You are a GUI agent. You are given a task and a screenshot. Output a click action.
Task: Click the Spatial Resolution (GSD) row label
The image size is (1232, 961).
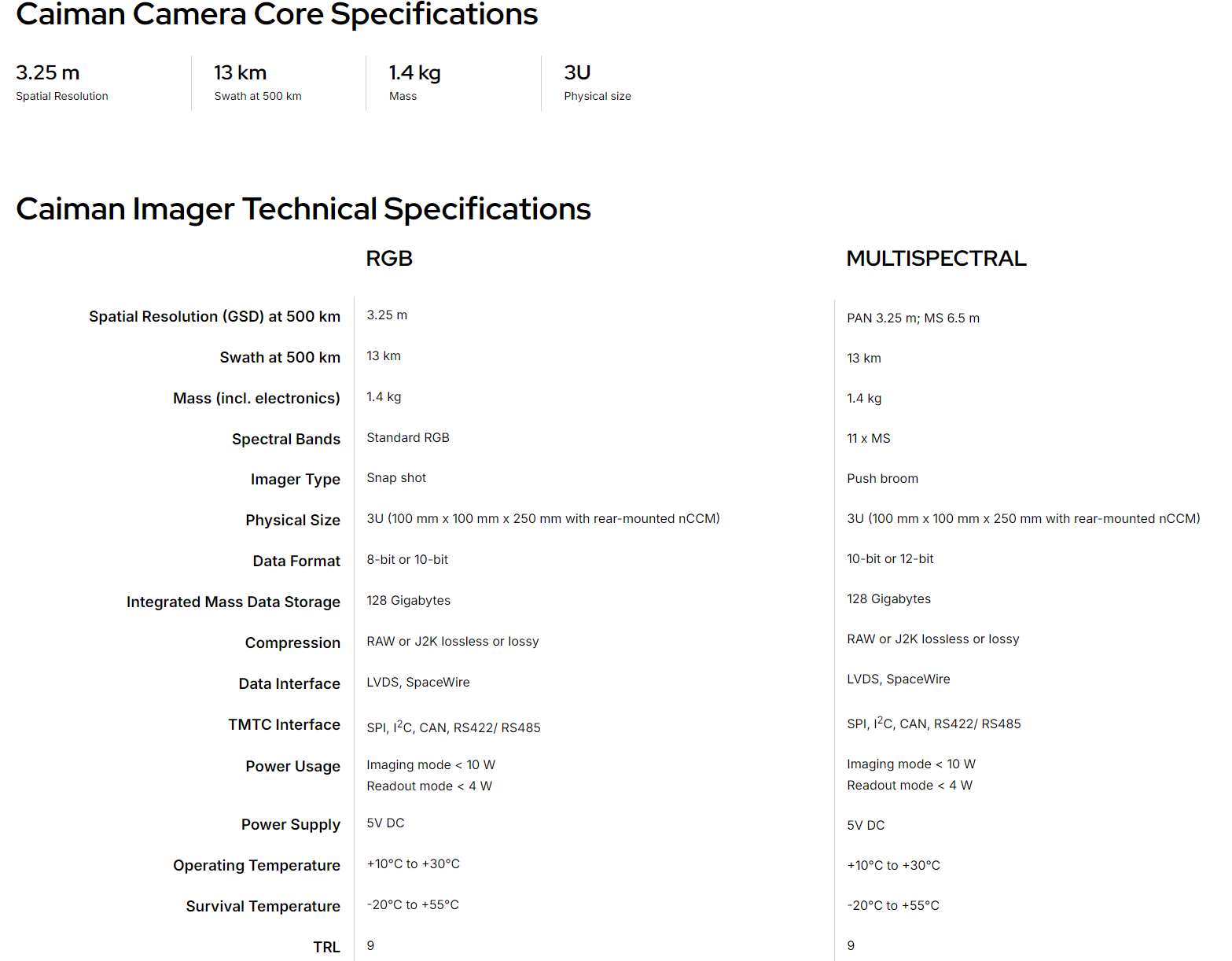[x=215, y=316]
